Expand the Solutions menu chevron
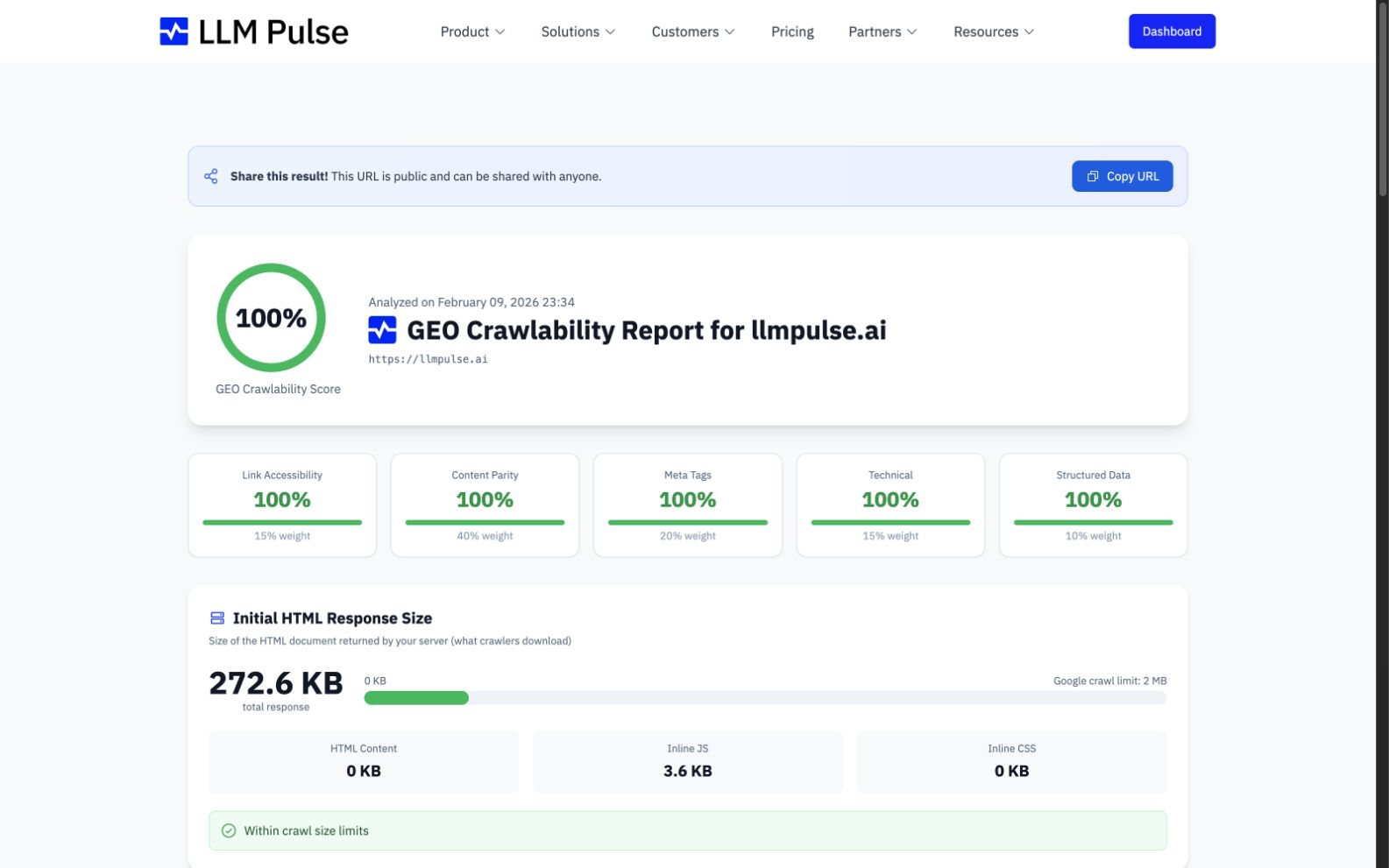The height and width of the screenshot is (868, 1389). tap(611, 32)
